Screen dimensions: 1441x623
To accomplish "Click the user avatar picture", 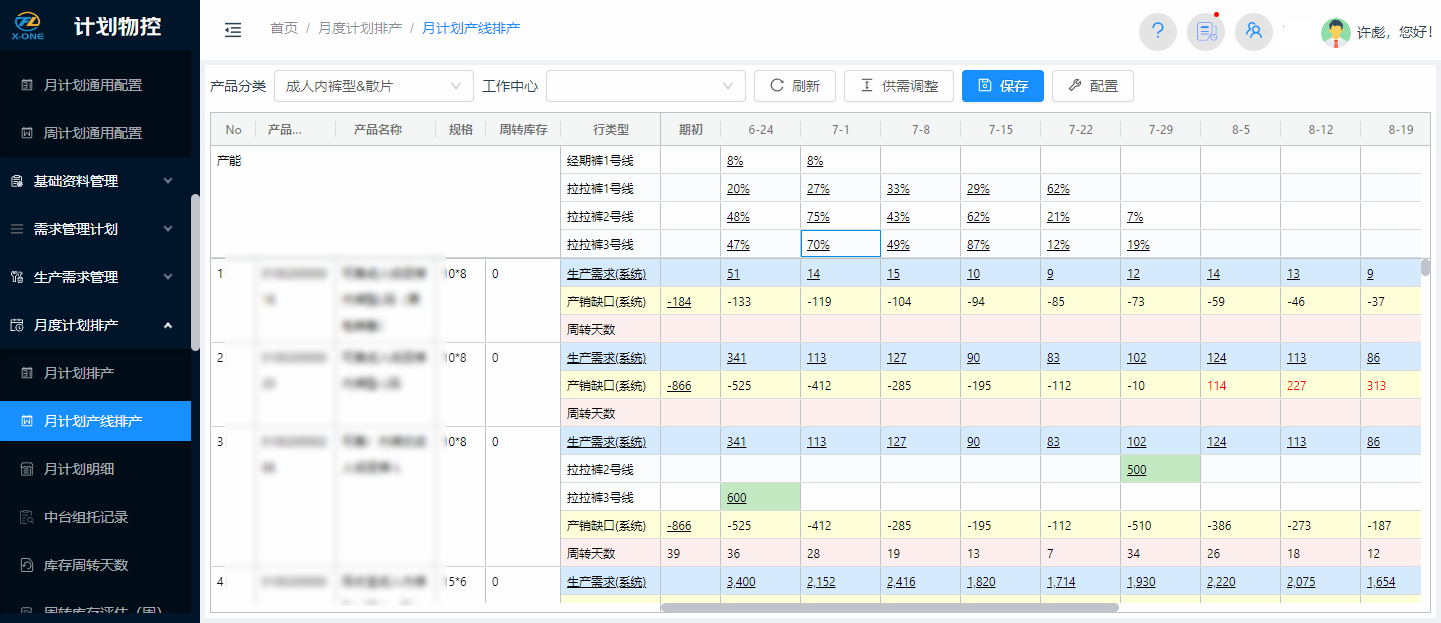I will click(1335, 32).
